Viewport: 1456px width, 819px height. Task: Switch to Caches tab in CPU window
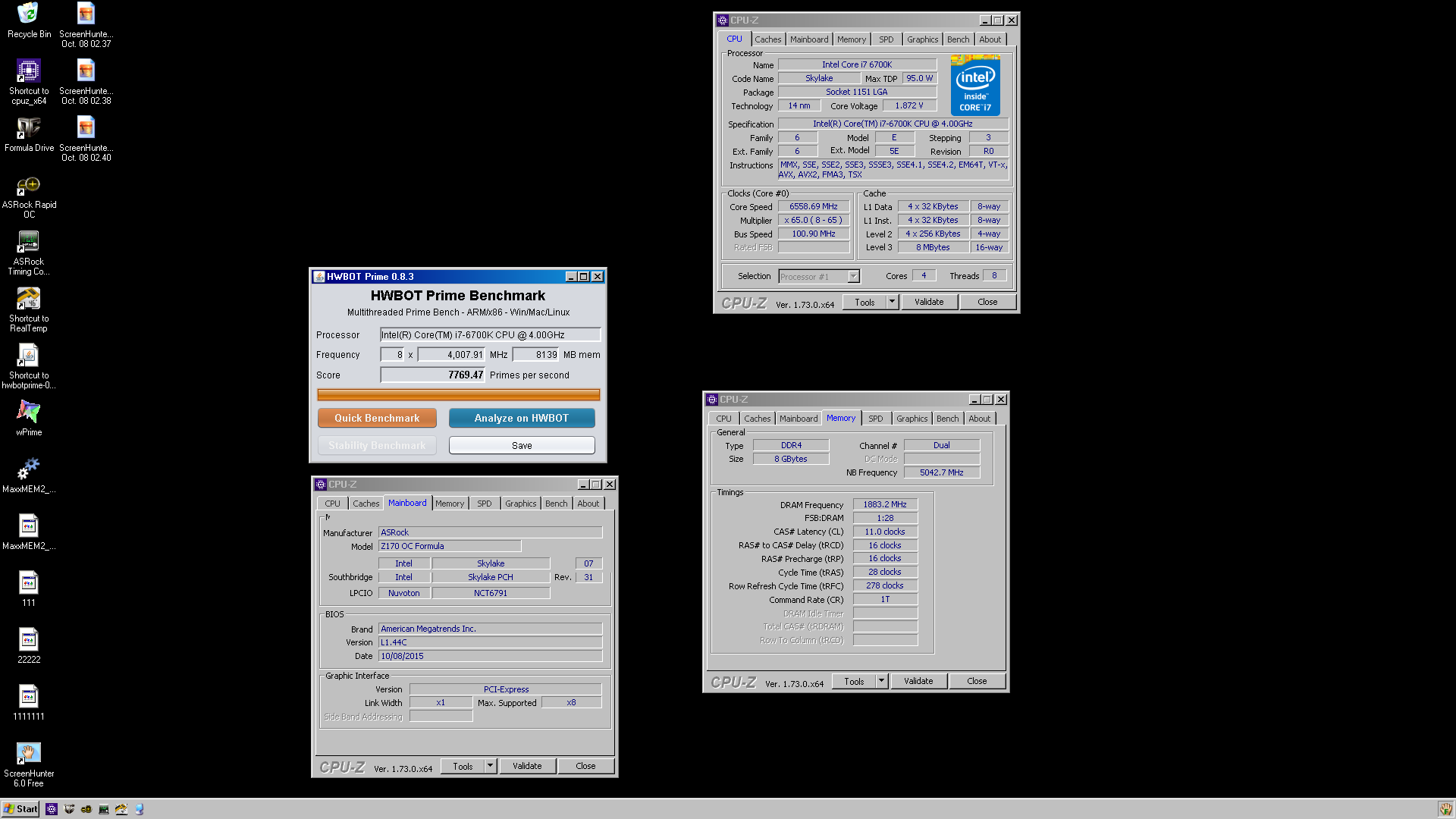(767, 39)
